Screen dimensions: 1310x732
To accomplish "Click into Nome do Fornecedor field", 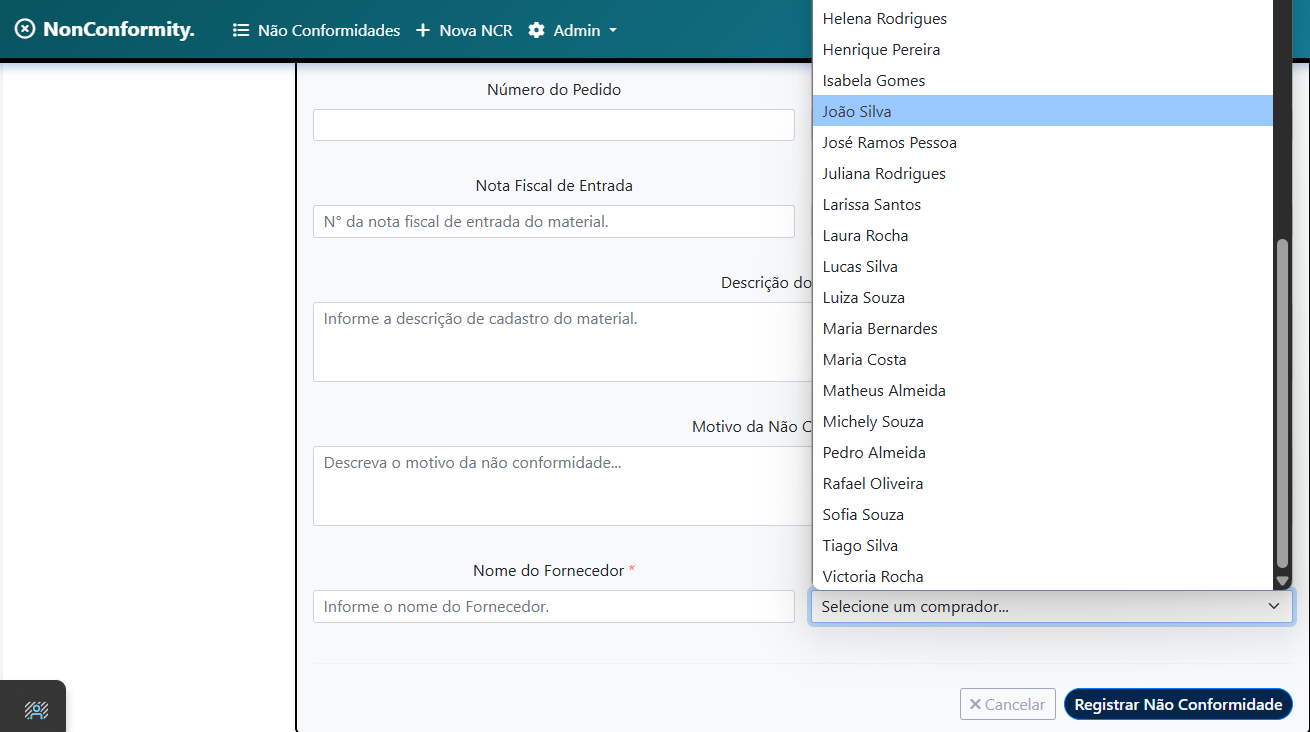I will (x=553, y=606).
